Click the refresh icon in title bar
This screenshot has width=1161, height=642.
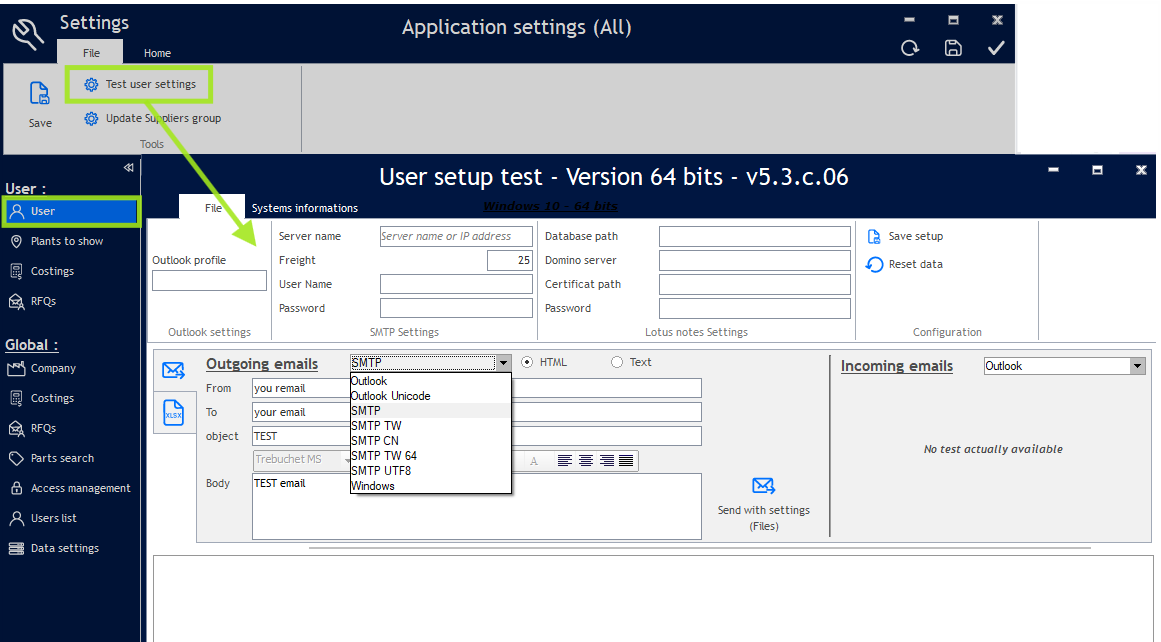coord(910,48)
